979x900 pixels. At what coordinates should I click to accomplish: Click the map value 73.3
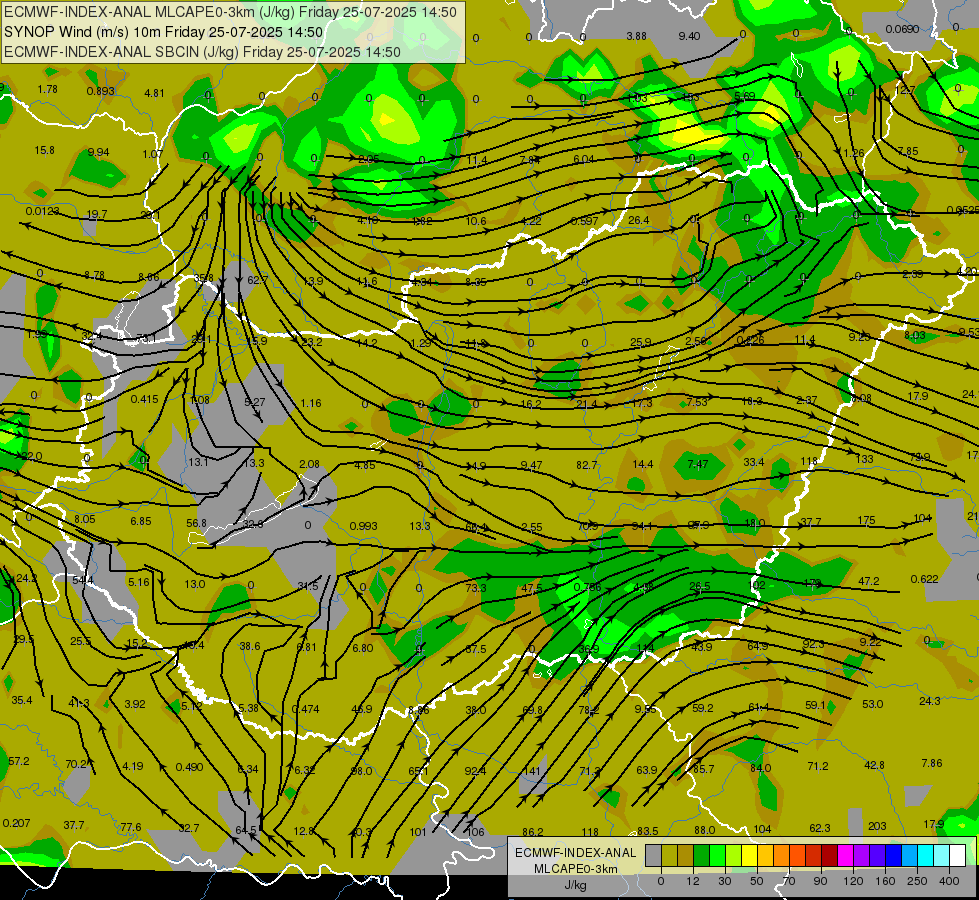point(476,588)
